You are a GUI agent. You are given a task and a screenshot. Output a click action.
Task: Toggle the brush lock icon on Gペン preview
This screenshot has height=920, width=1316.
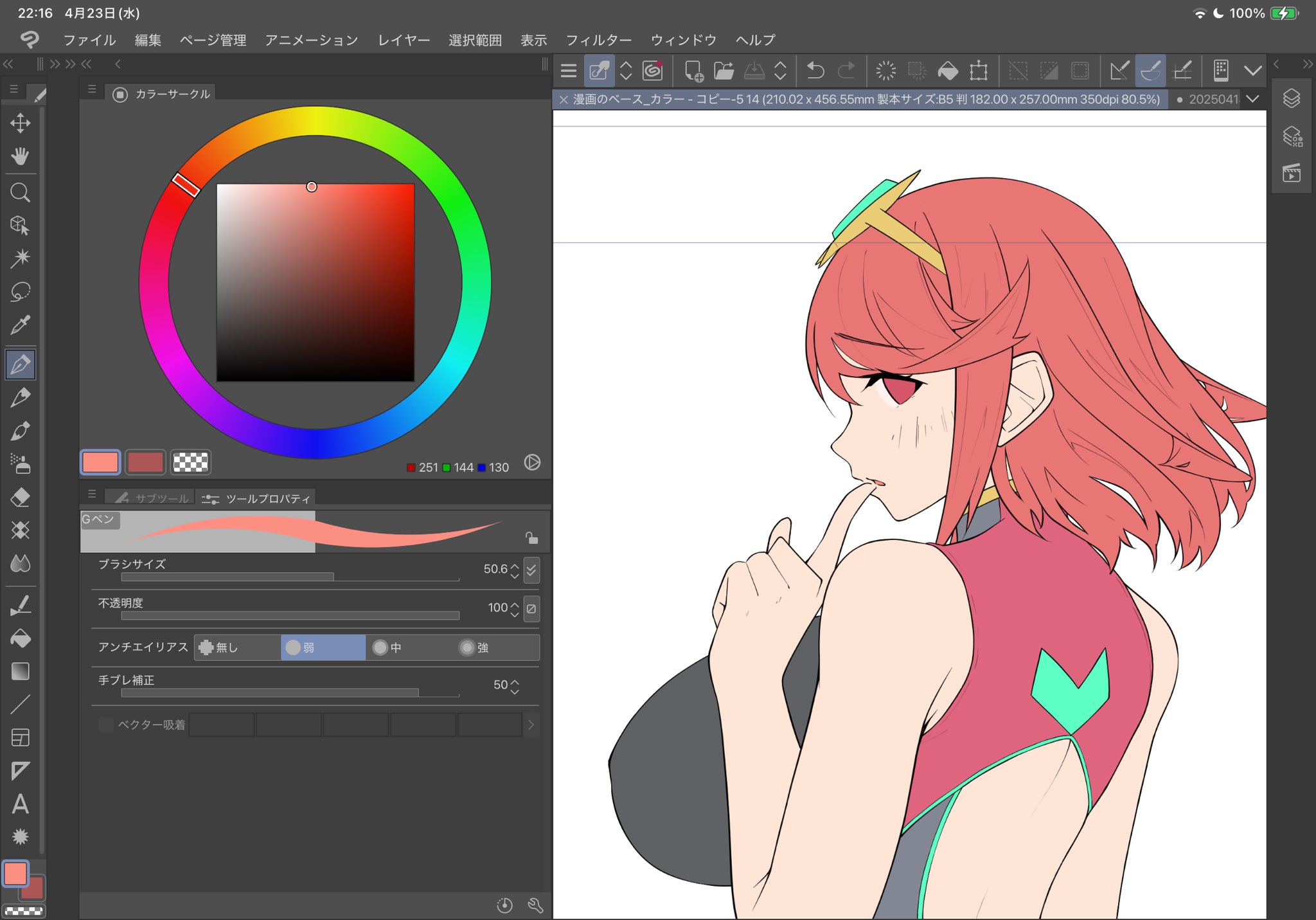(531, 537)
